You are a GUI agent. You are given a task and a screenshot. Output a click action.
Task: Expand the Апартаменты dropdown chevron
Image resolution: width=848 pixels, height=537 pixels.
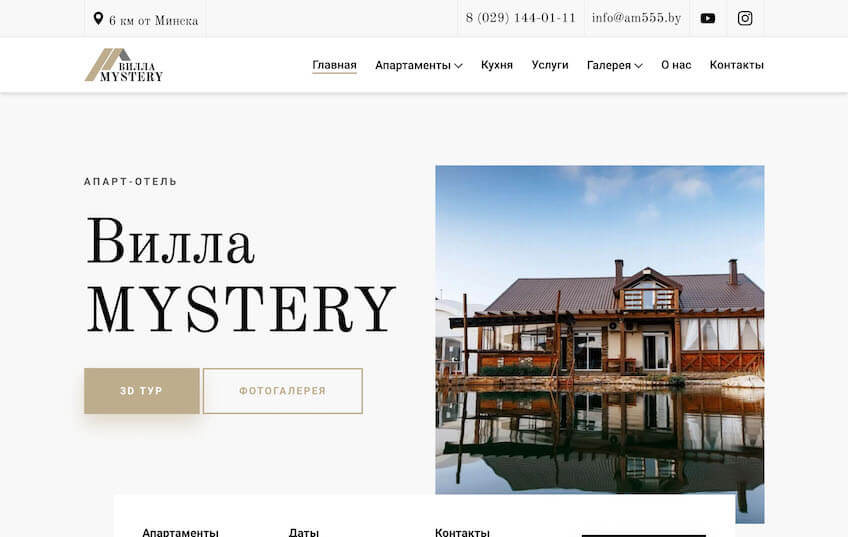(x=458, y=66)
